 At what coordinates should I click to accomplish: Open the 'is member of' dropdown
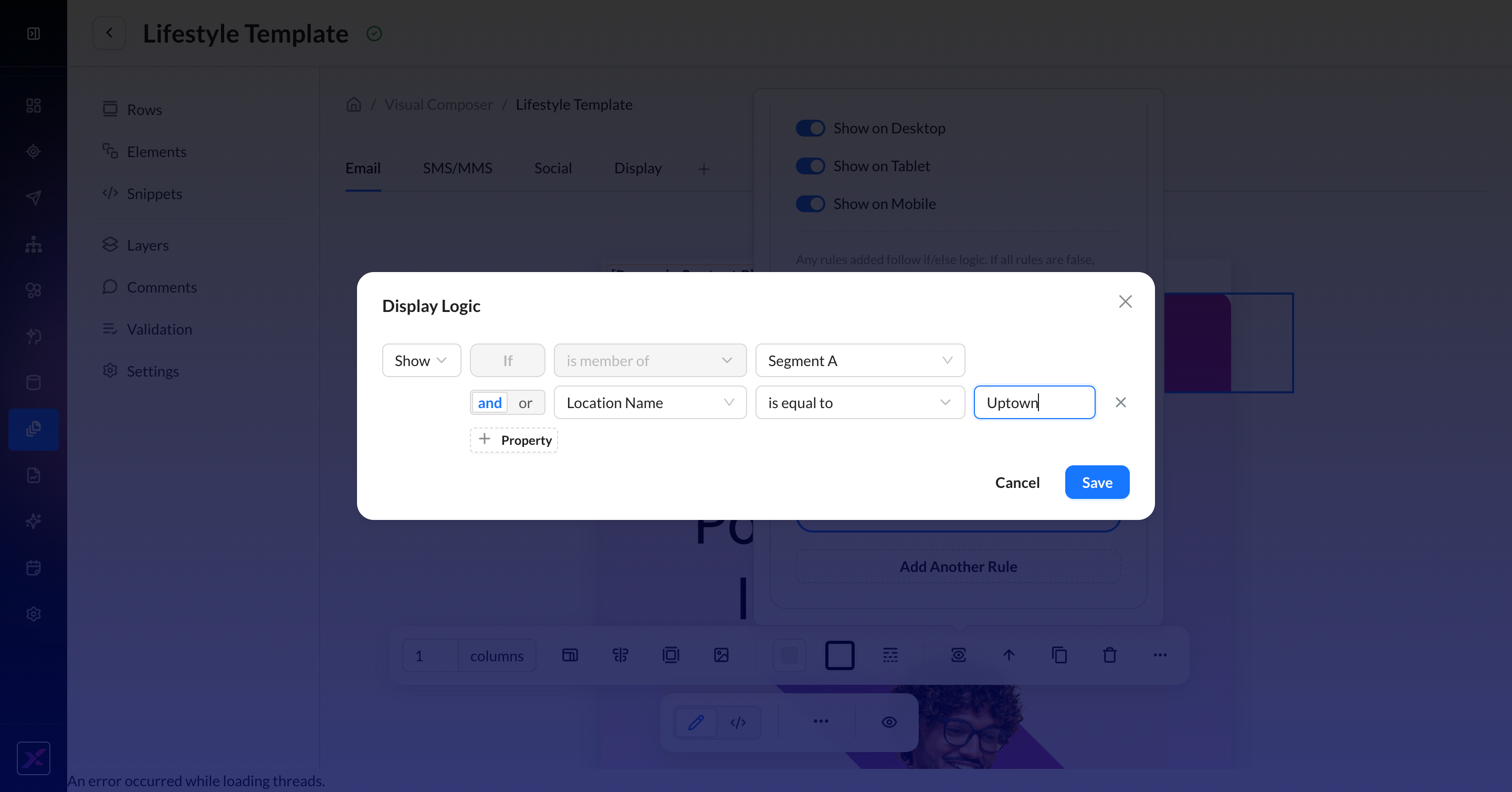point(650,360)
